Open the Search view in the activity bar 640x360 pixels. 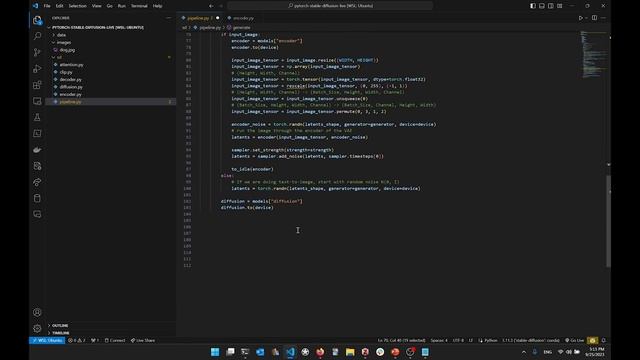37,36
